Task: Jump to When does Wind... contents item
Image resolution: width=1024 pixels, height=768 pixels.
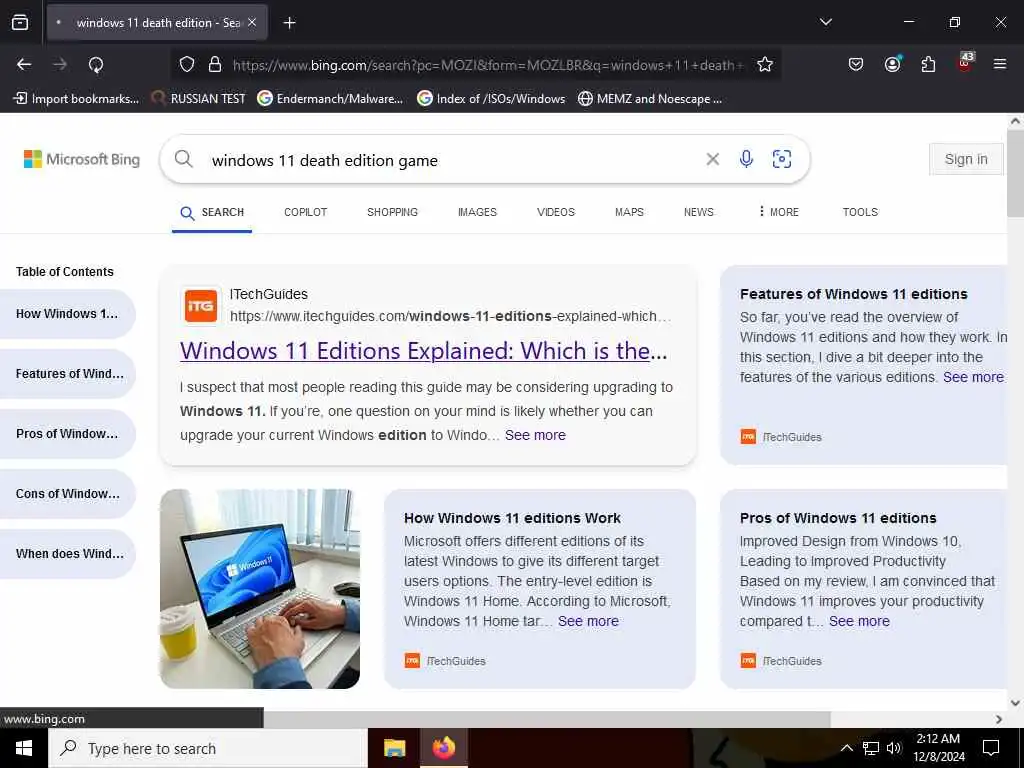Action: point(67,554)
